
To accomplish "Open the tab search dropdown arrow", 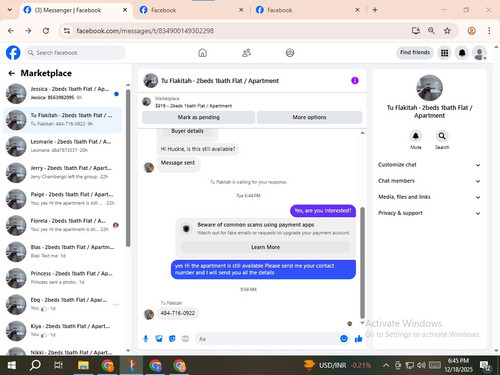I will (10, 10).
